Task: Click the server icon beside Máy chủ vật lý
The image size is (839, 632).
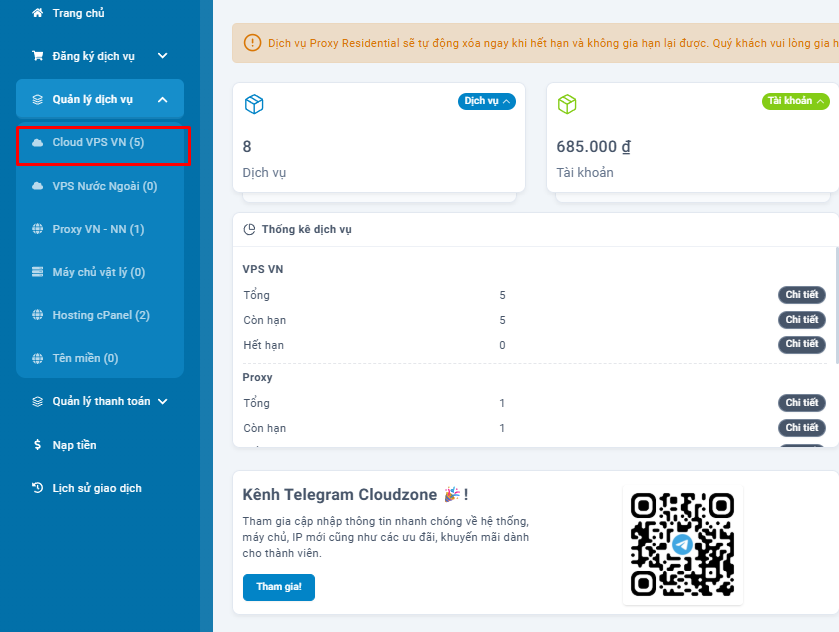Action: coord(38,272)
